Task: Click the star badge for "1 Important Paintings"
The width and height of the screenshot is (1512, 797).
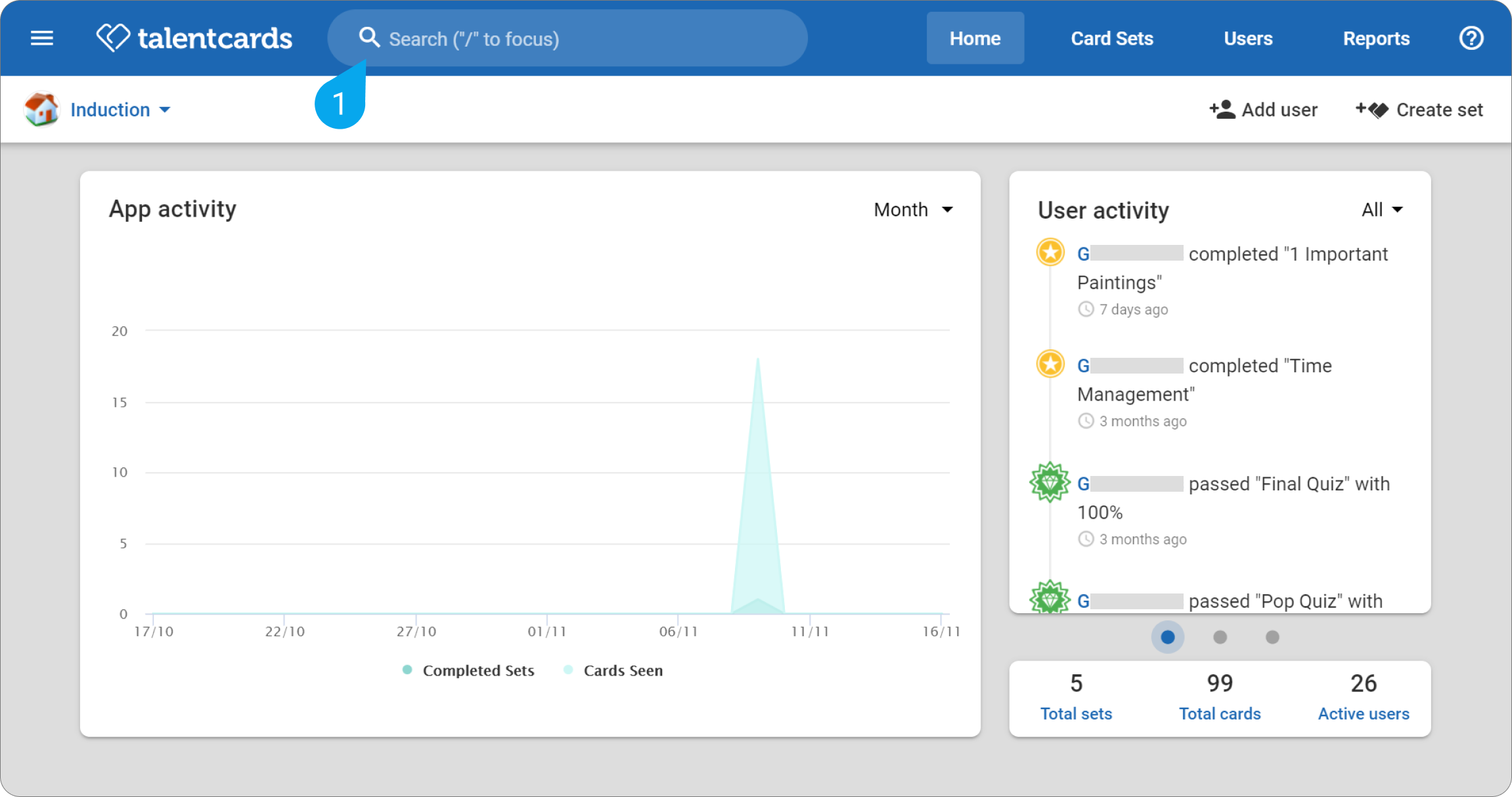Action: tap(1050, 252)
